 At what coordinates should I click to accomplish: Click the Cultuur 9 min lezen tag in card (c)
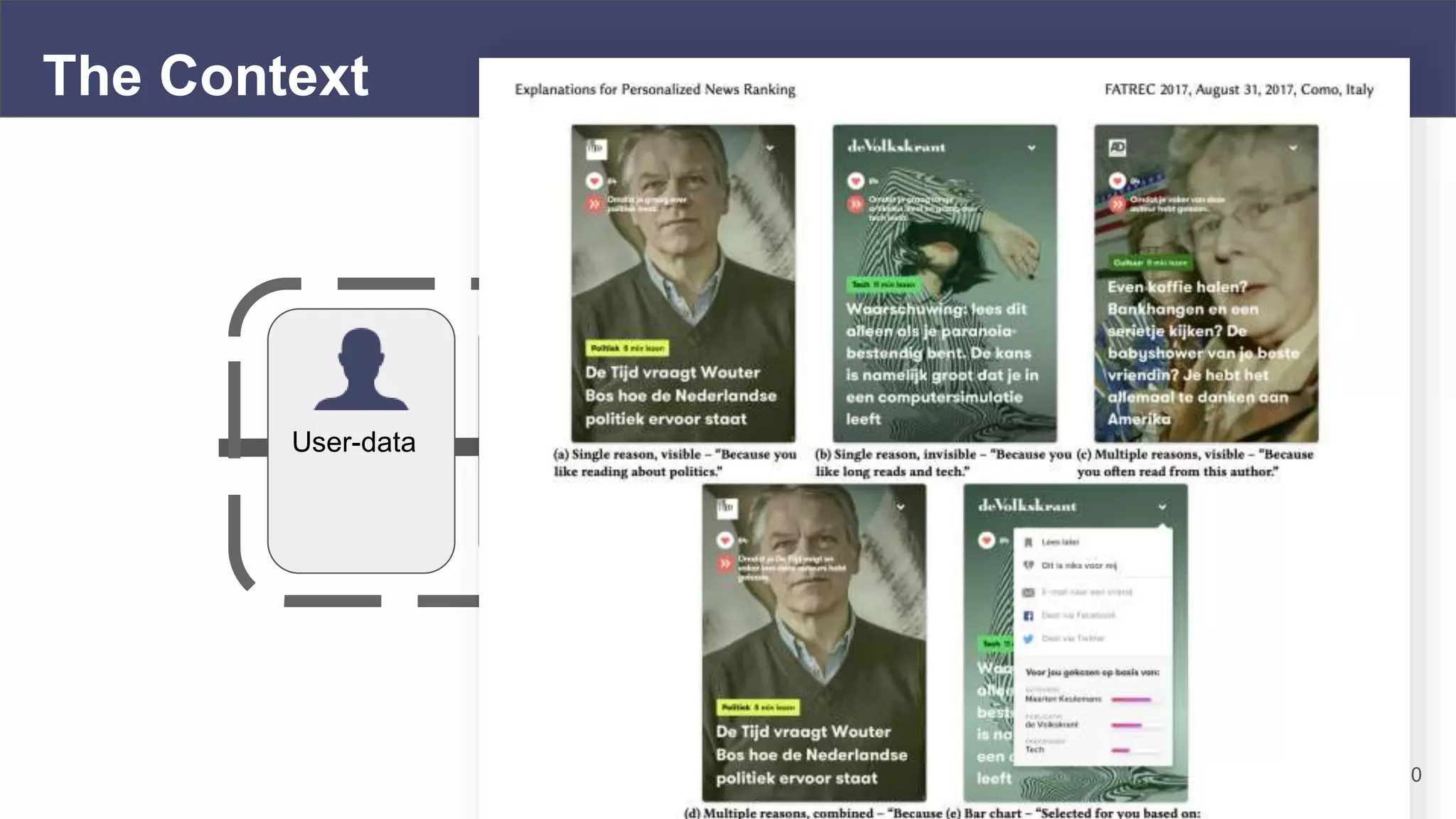[1150, 262]
